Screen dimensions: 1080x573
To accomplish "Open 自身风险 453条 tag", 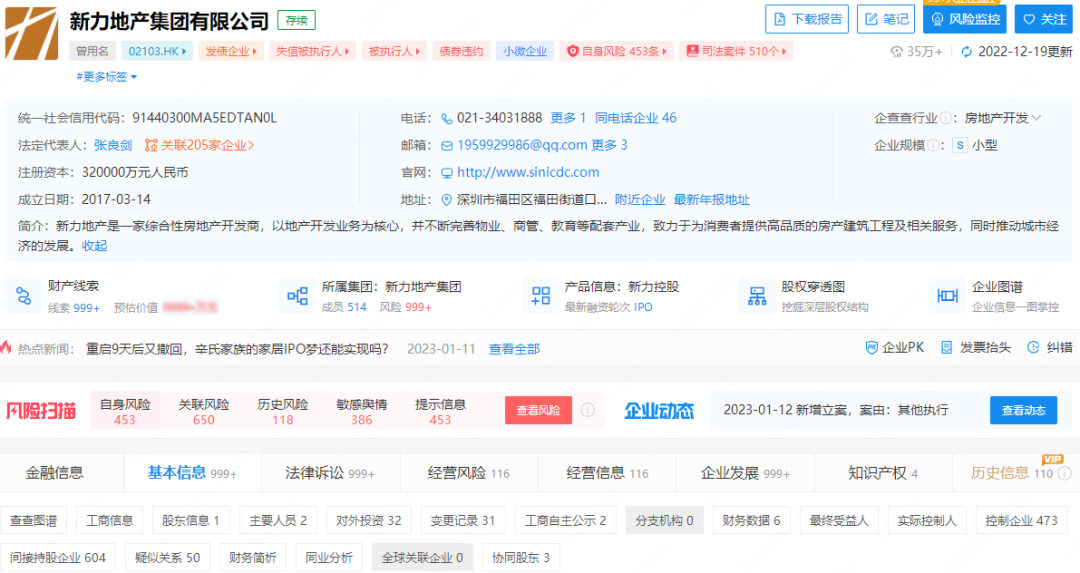I will (x=616, y=51).
